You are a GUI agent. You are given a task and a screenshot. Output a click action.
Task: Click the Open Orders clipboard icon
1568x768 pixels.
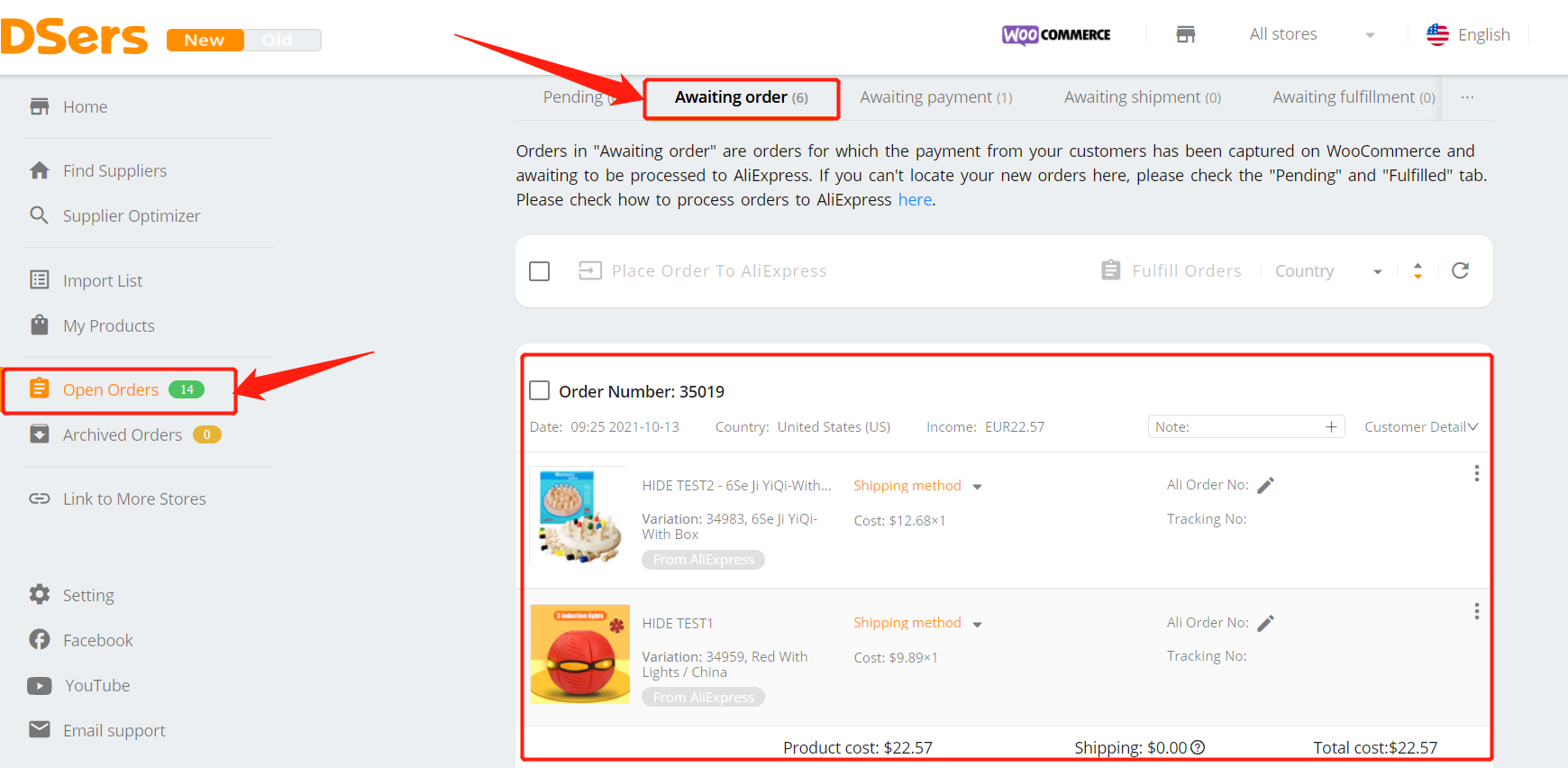click(40, 389)
